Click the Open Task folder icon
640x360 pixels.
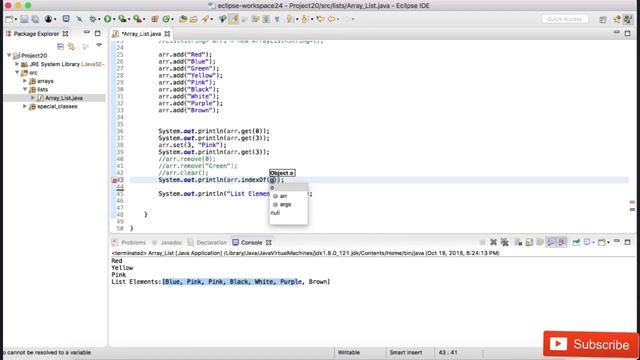pyautogui.click(x=193, y=19)
